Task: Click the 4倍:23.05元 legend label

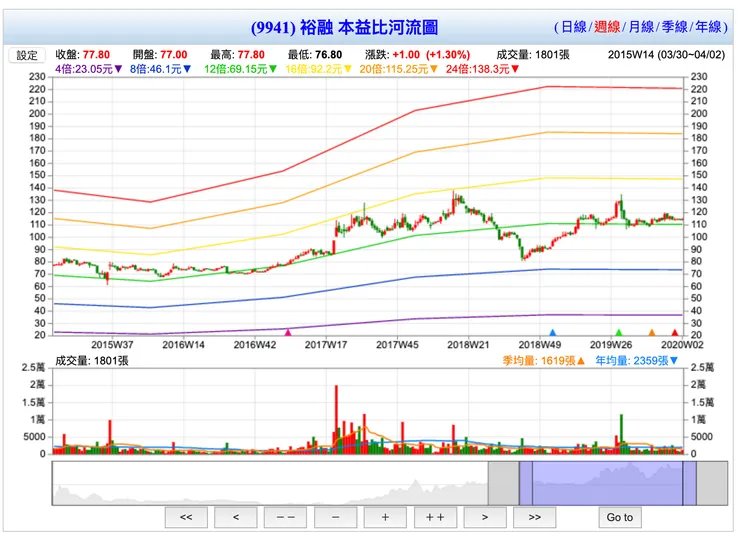Action: click(x=84, y=69)
